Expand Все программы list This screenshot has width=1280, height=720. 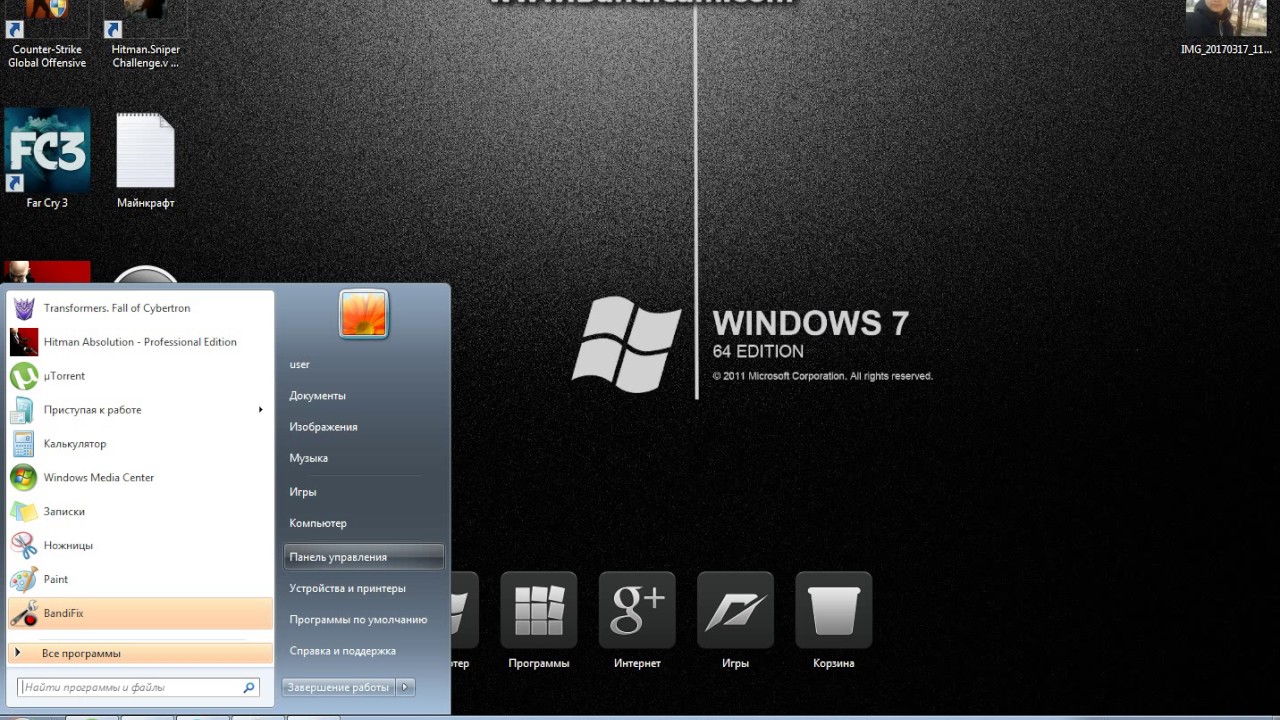pos(140,653)
